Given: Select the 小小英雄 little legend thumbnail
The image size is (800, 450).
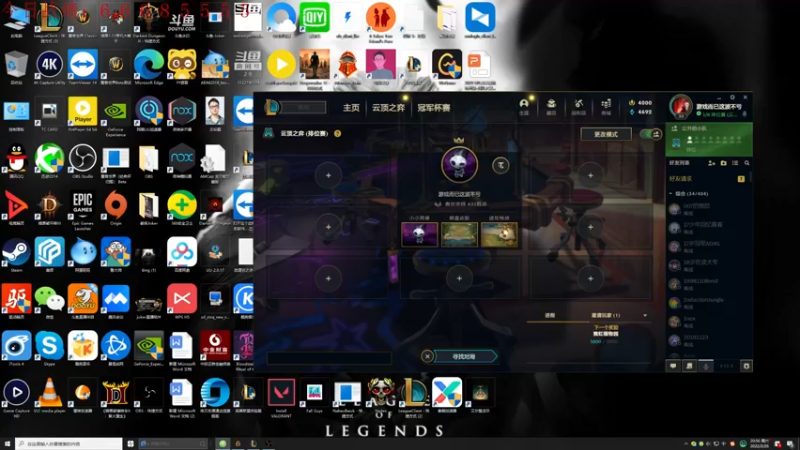Looking at the screenshot, I should tap(419, 234).
